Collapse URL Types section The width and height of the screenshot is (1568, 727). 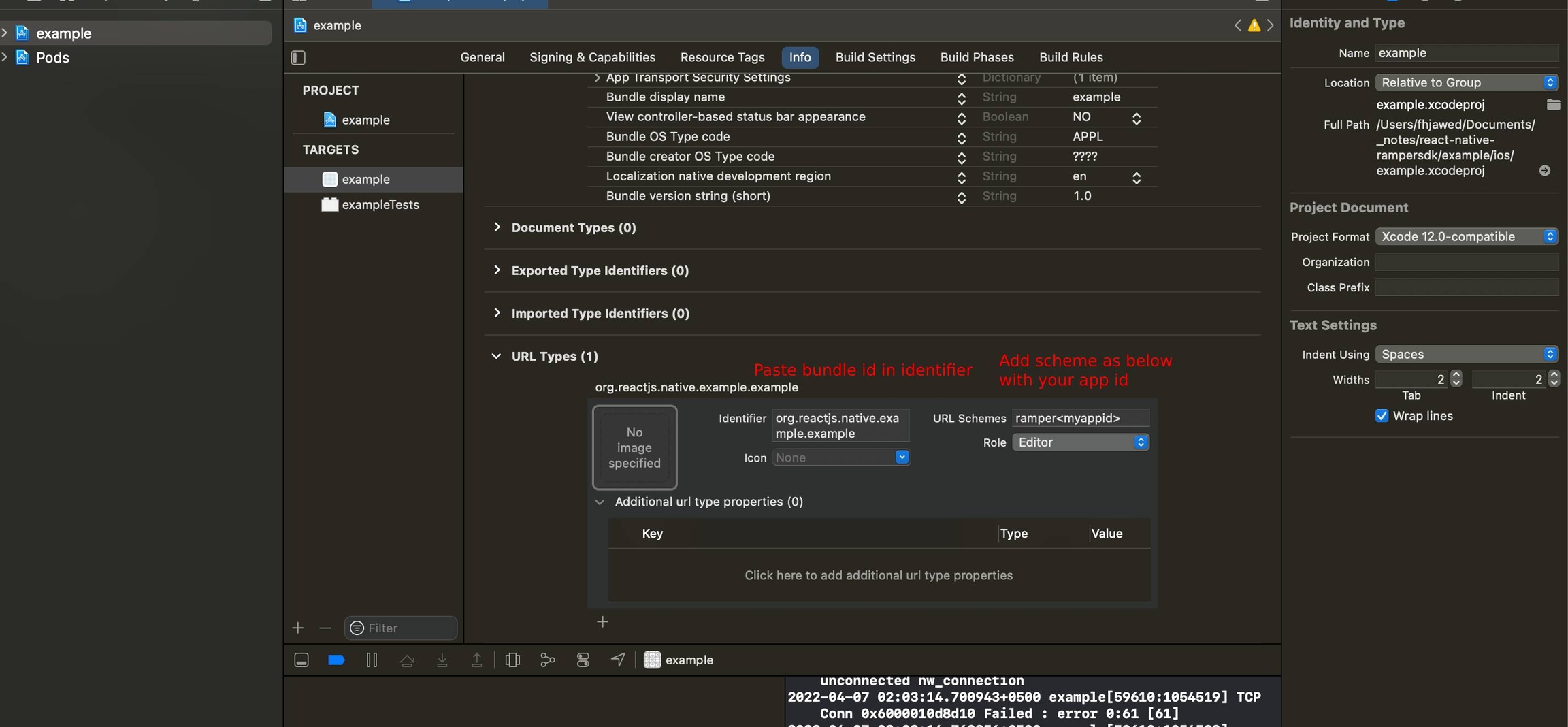coord(496,356)
